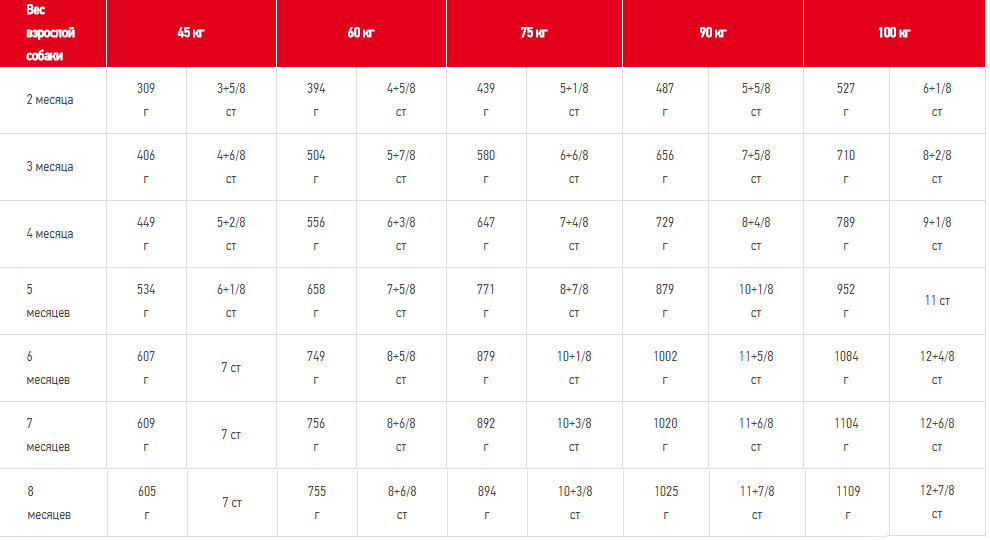Click the 'Вес взрослой собаки' header cell

tap(51, 33)
